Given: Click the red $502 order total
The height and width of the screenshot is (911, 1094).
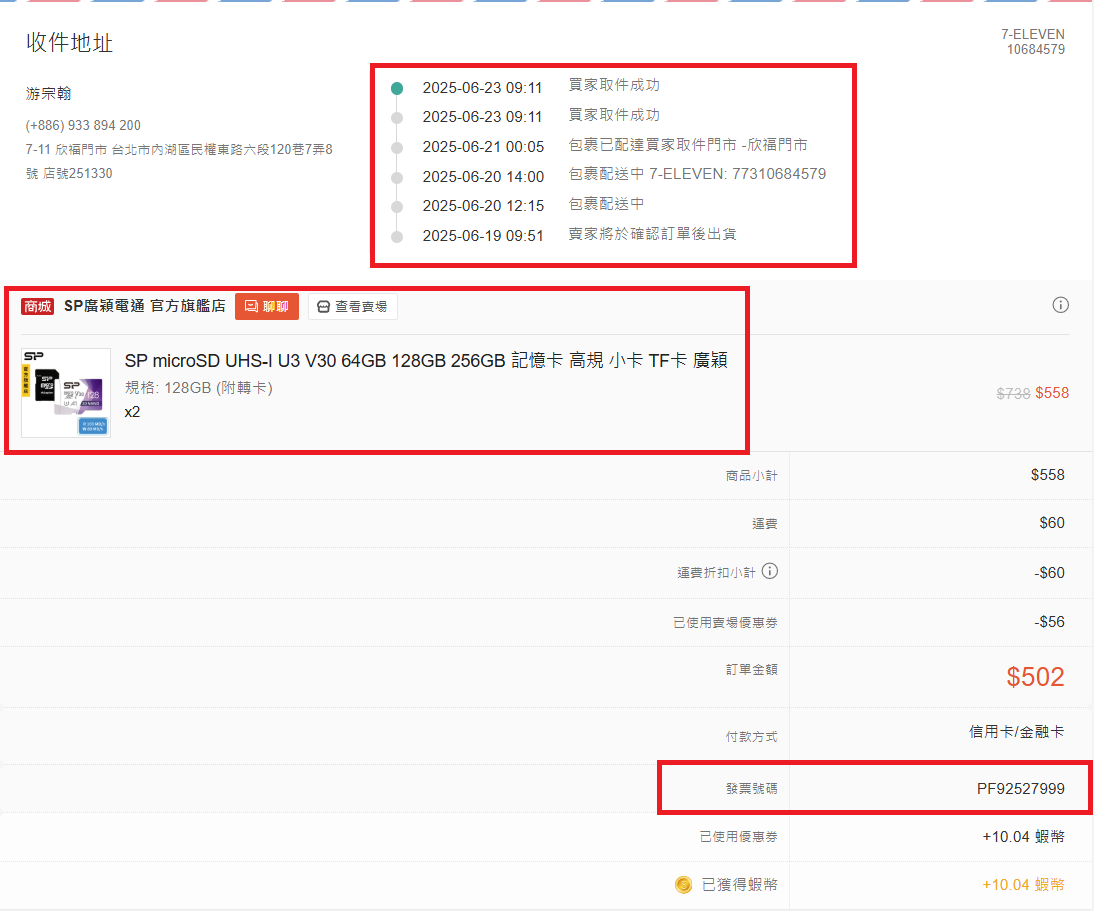Looking at the screenshot, I should 1035,677.
